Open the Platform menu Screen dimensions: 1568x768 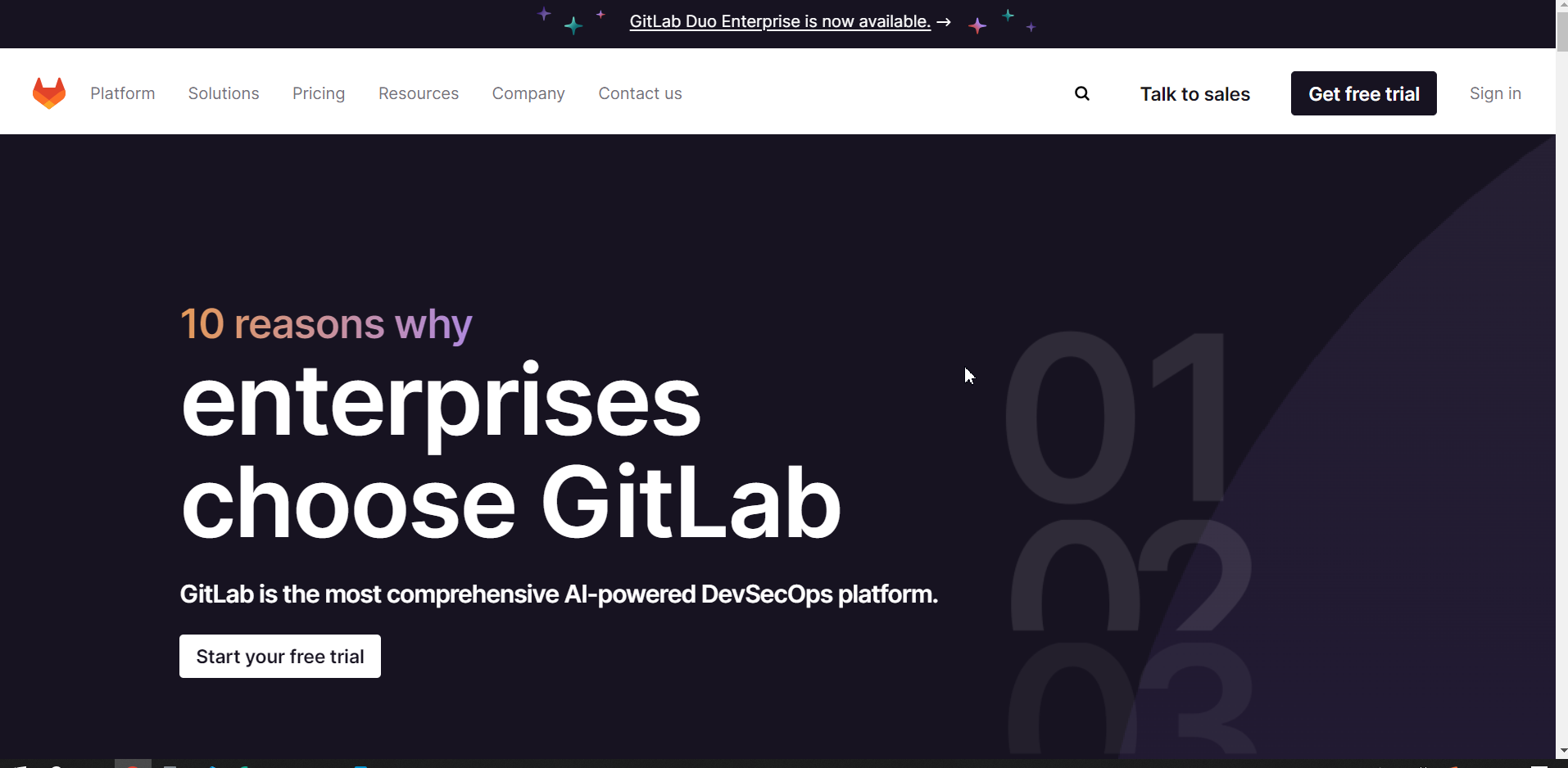[123, 93]
